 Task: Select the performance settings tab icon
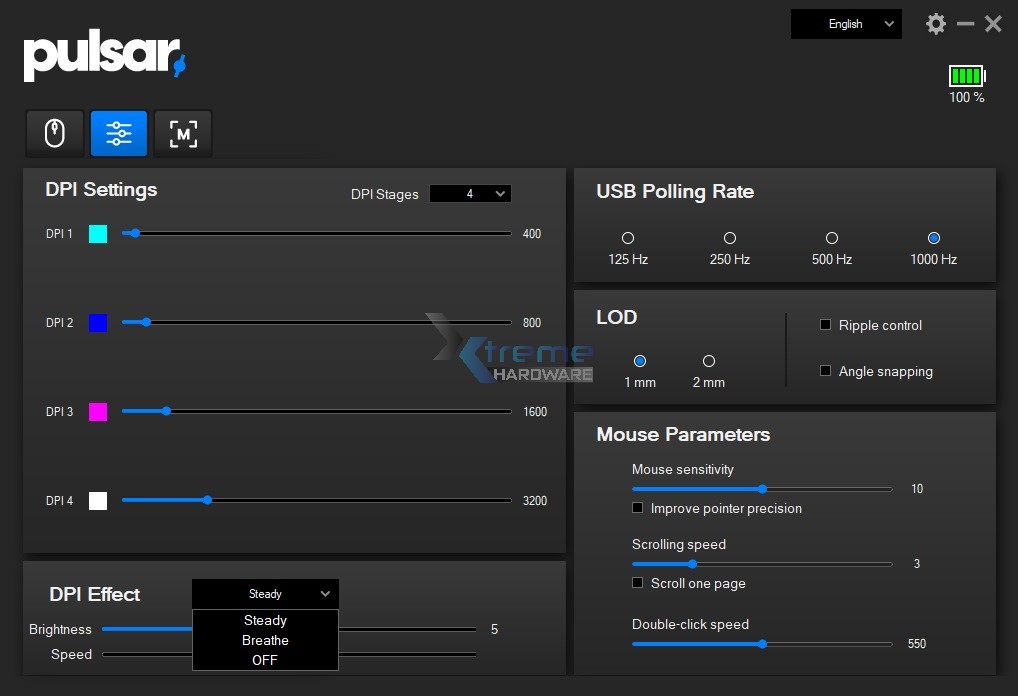pos(119,132)
